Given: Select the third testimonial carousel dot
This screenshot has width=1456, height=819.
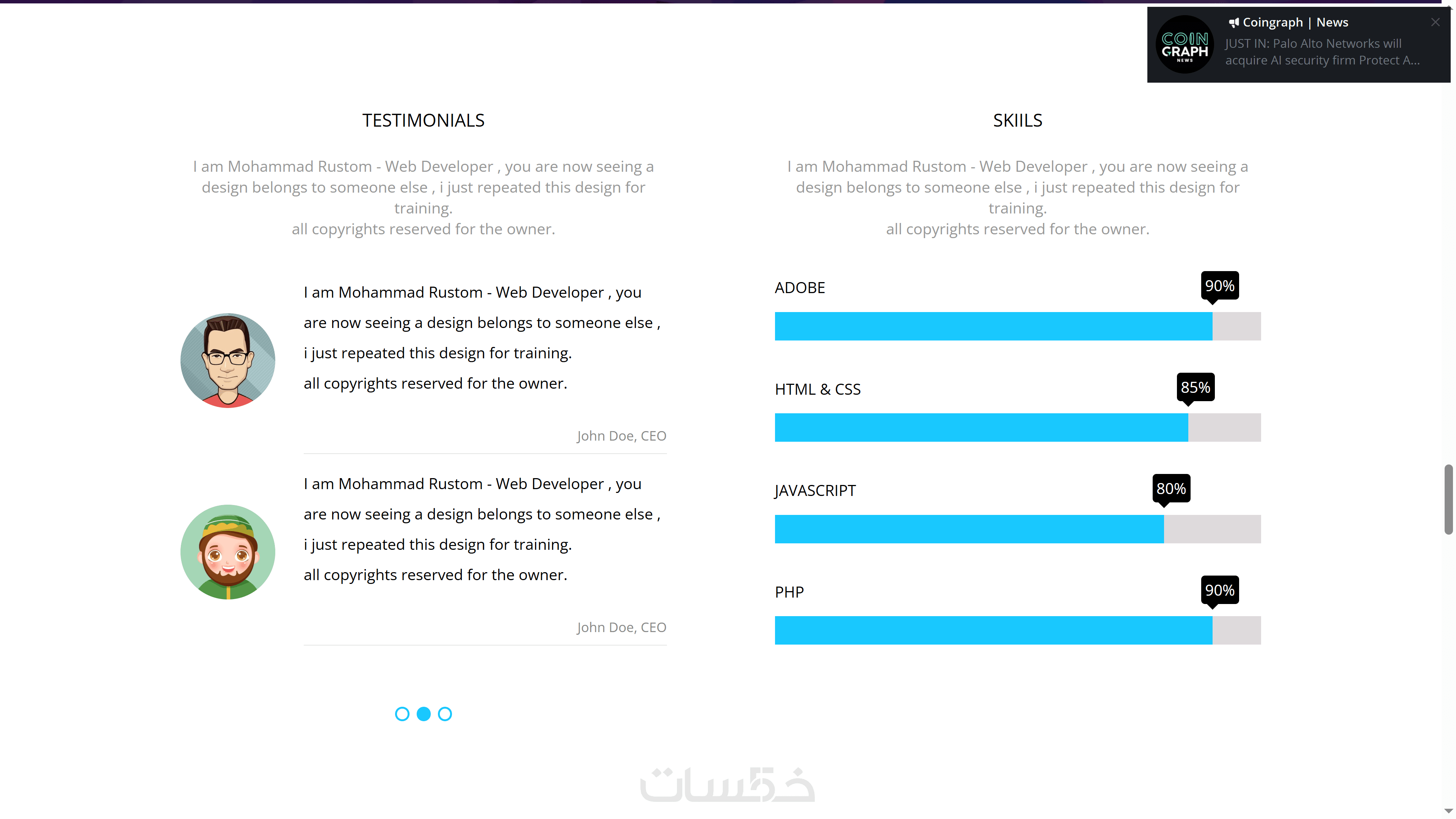Looking at the screenshot, I should [445, 714].
